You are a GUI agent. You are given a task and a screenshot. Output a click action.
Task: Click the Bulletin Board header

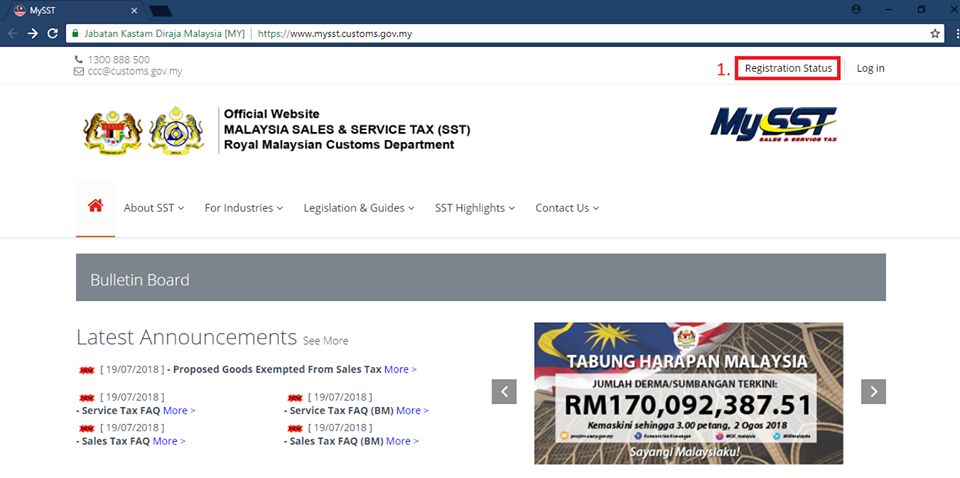[481, 277]
